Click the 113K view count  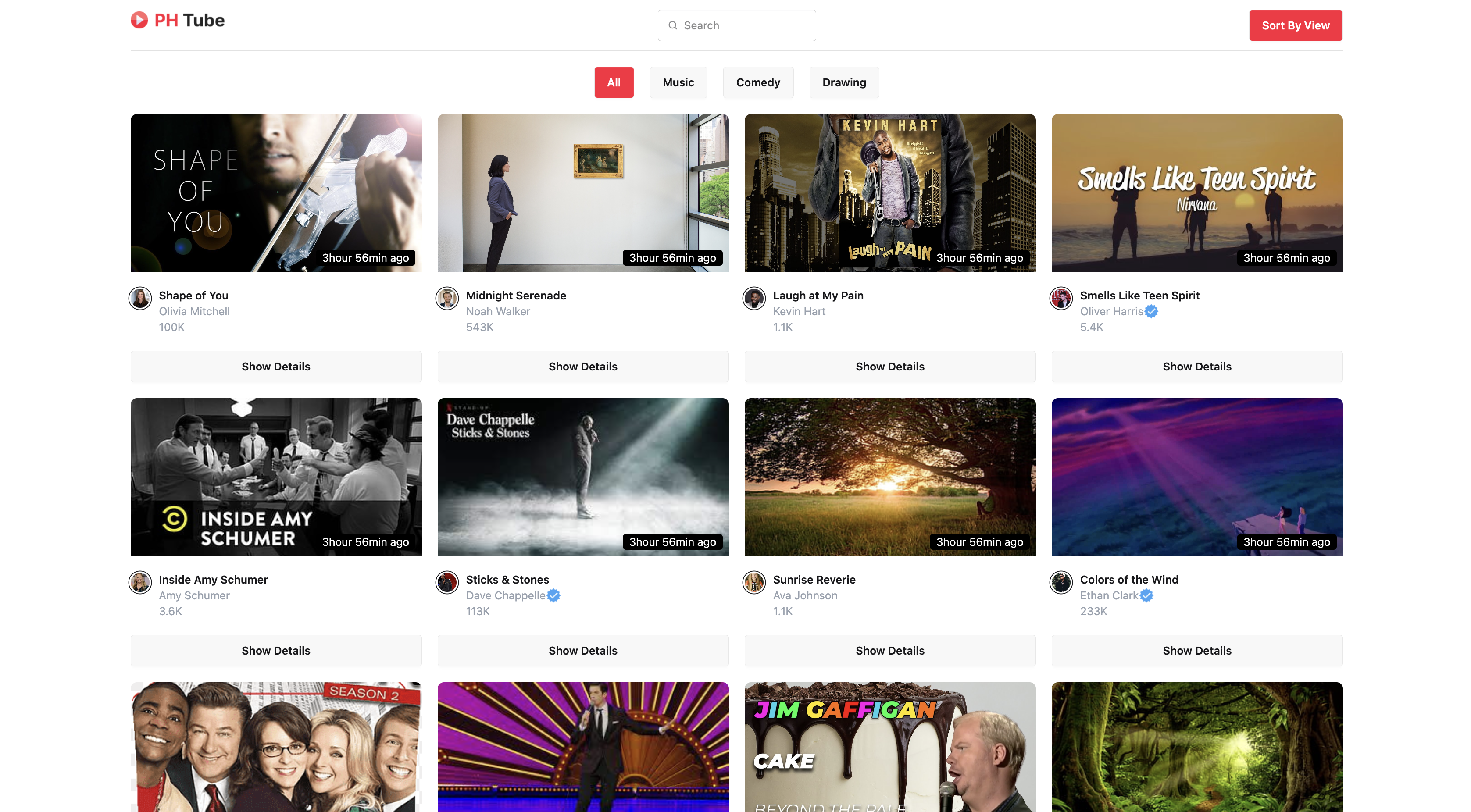click(477, 612)
